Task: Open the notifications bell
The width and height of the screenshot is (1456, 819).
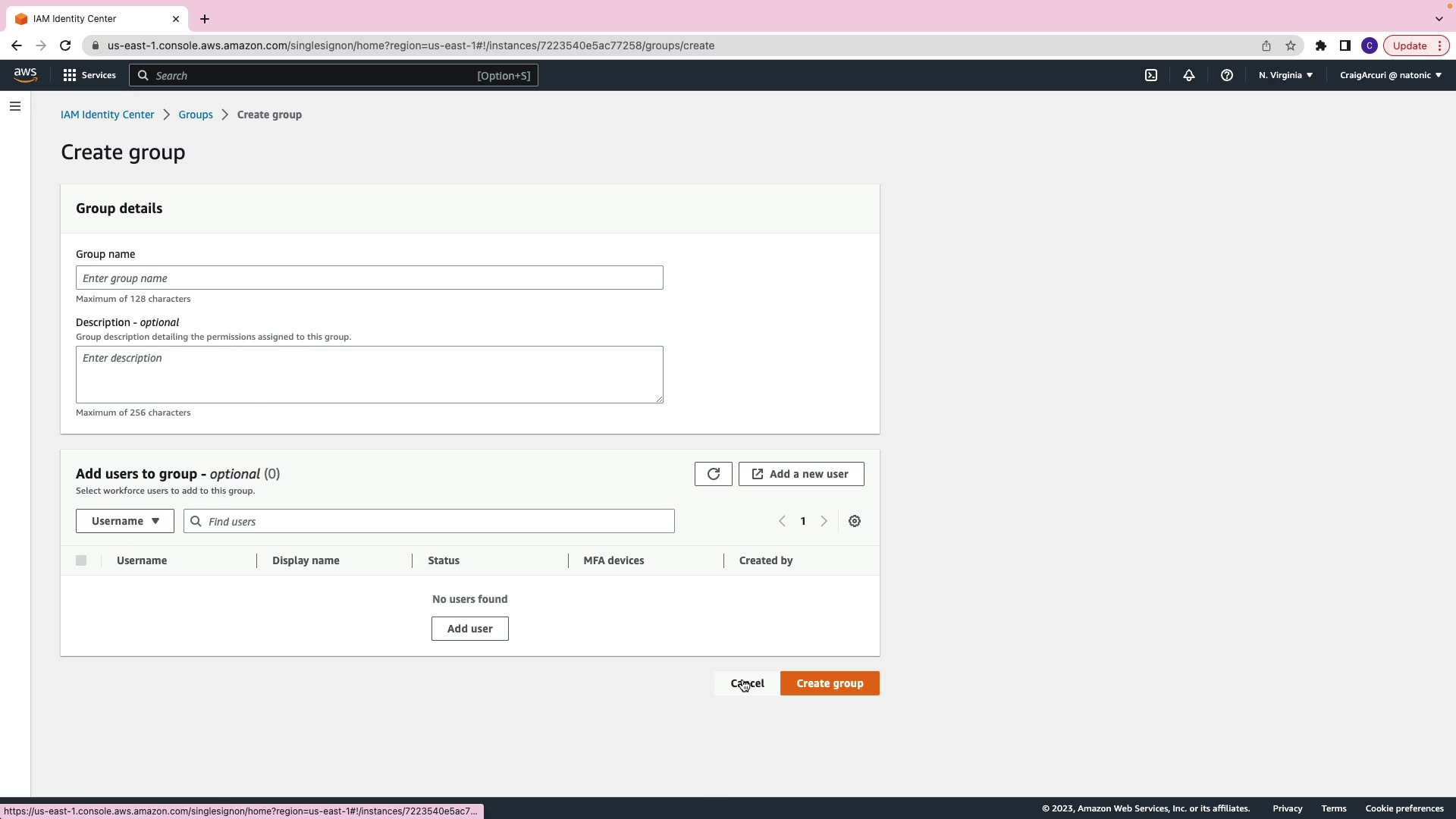Action: tap(1188, 75)
